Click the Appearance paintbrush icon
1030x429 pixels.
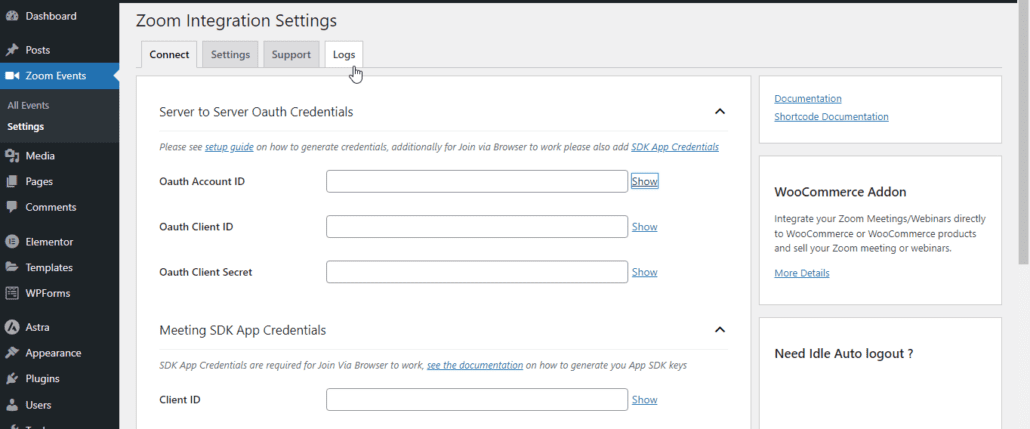tap(11, 353)
